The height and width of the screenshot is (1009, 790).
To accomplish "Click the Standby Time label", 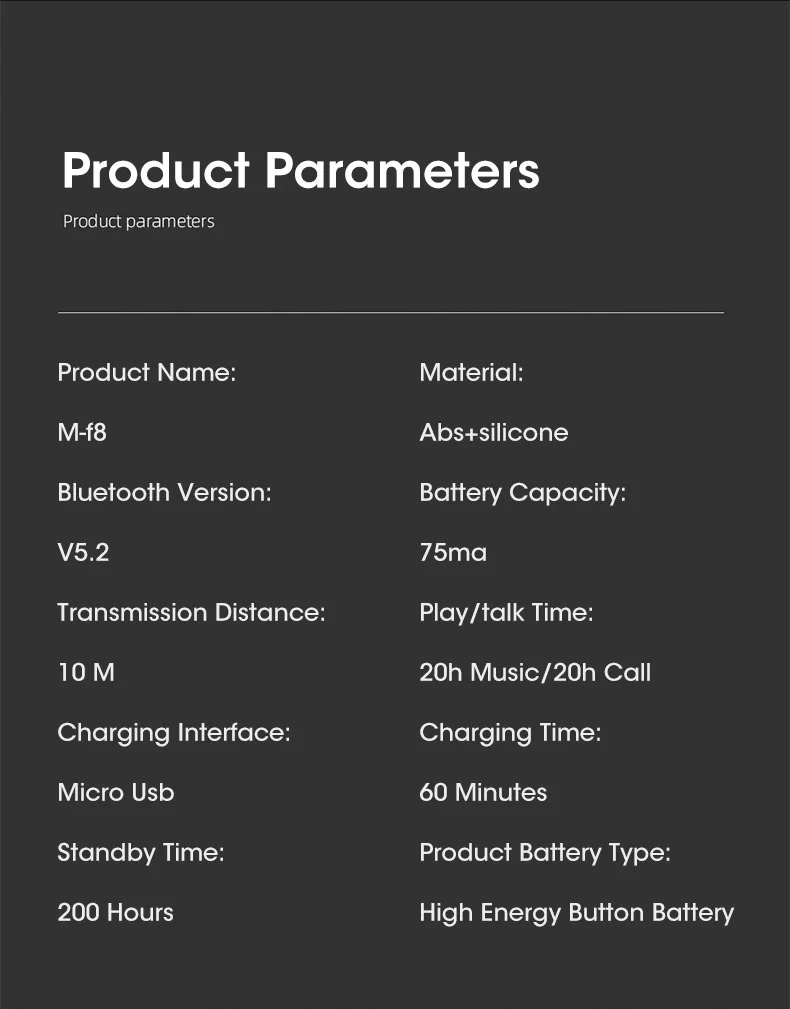I will pyautogui.click(x=141, y=853).
